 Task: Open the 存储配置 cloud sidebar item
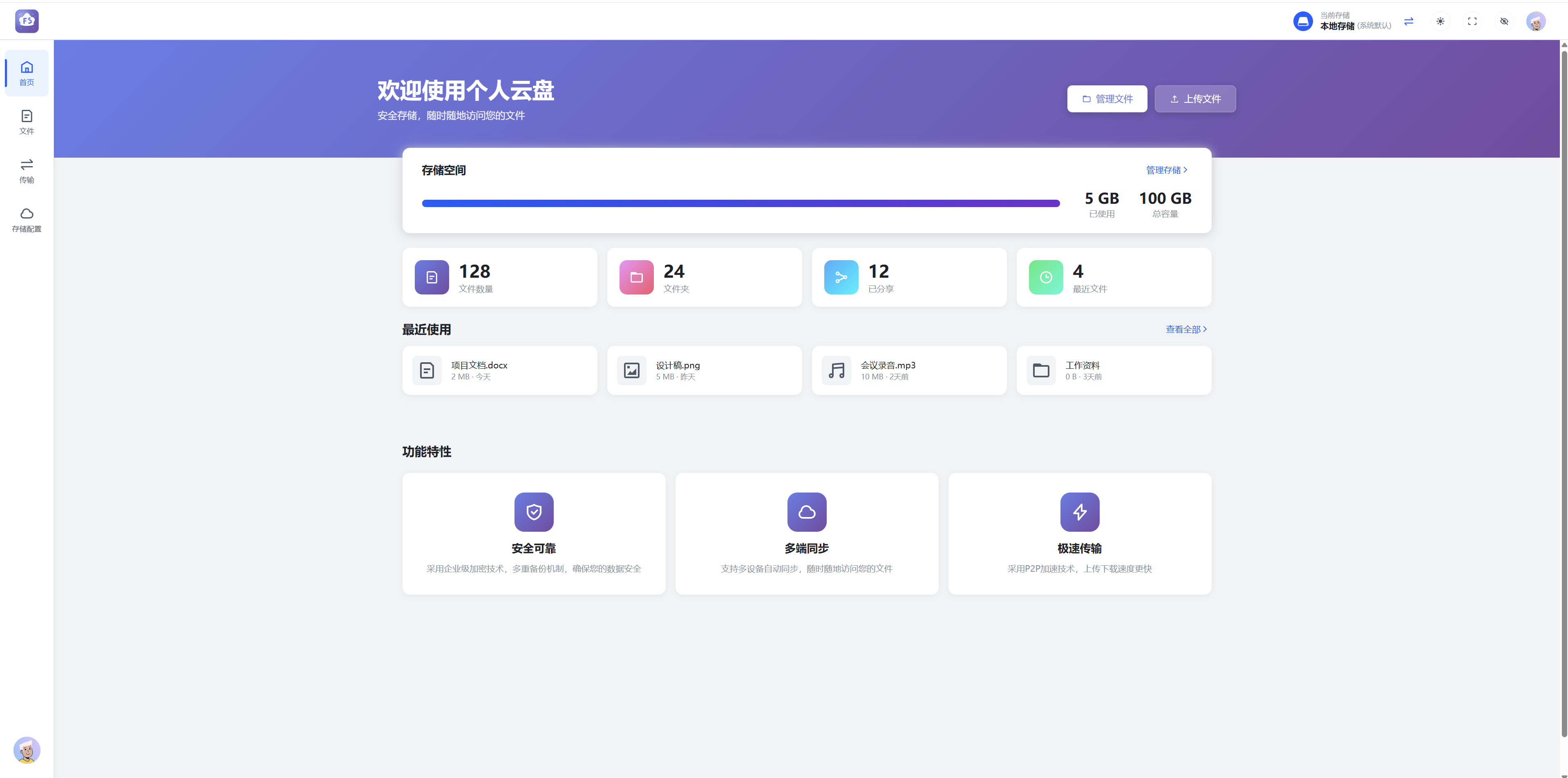coord(27,220)
